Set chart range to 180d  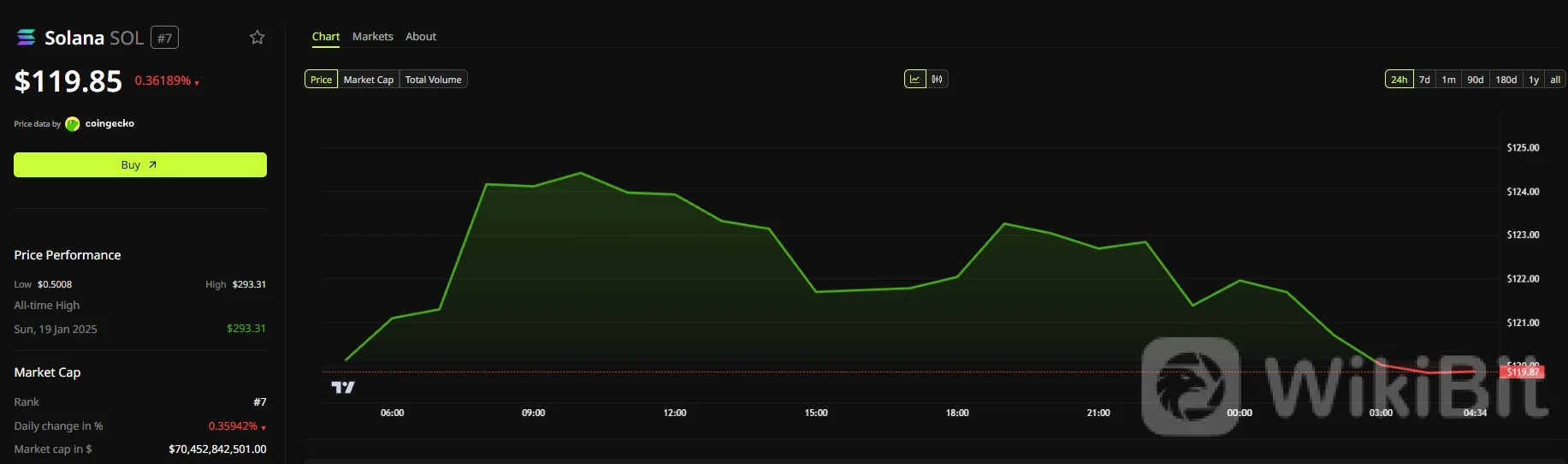point(1506,79)
